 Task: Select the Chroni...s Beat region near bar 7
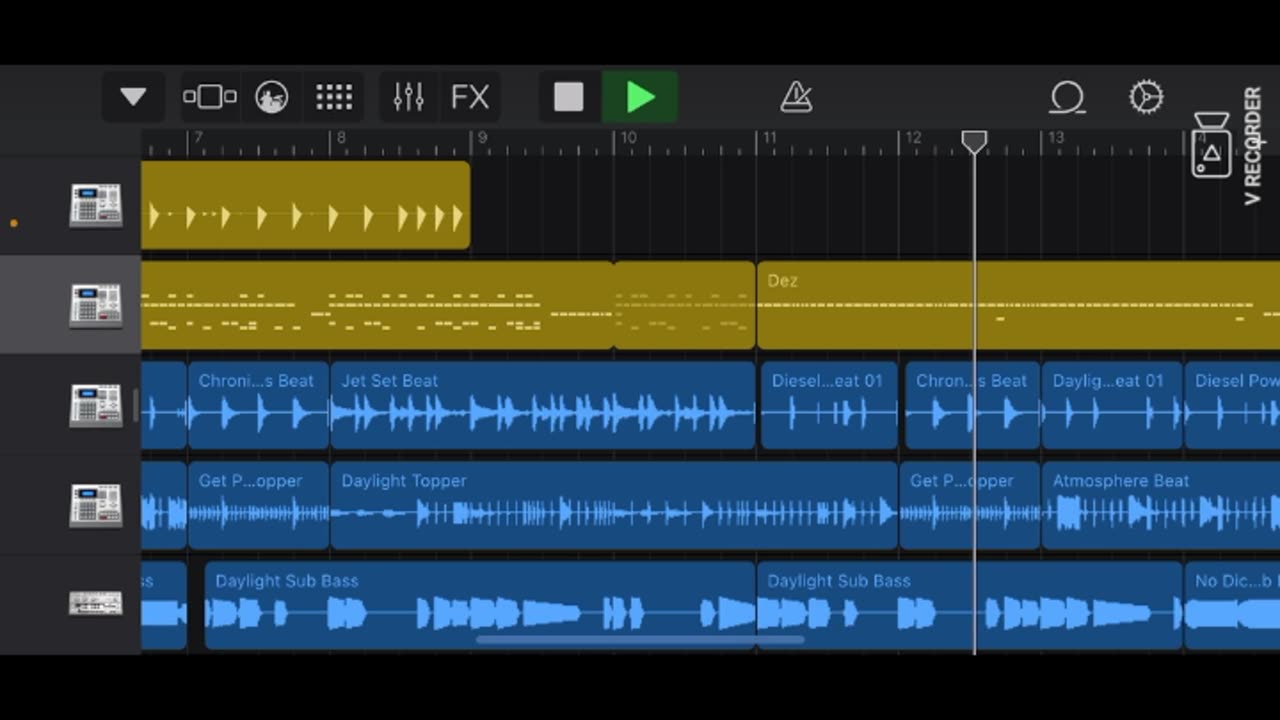point(258,405)
